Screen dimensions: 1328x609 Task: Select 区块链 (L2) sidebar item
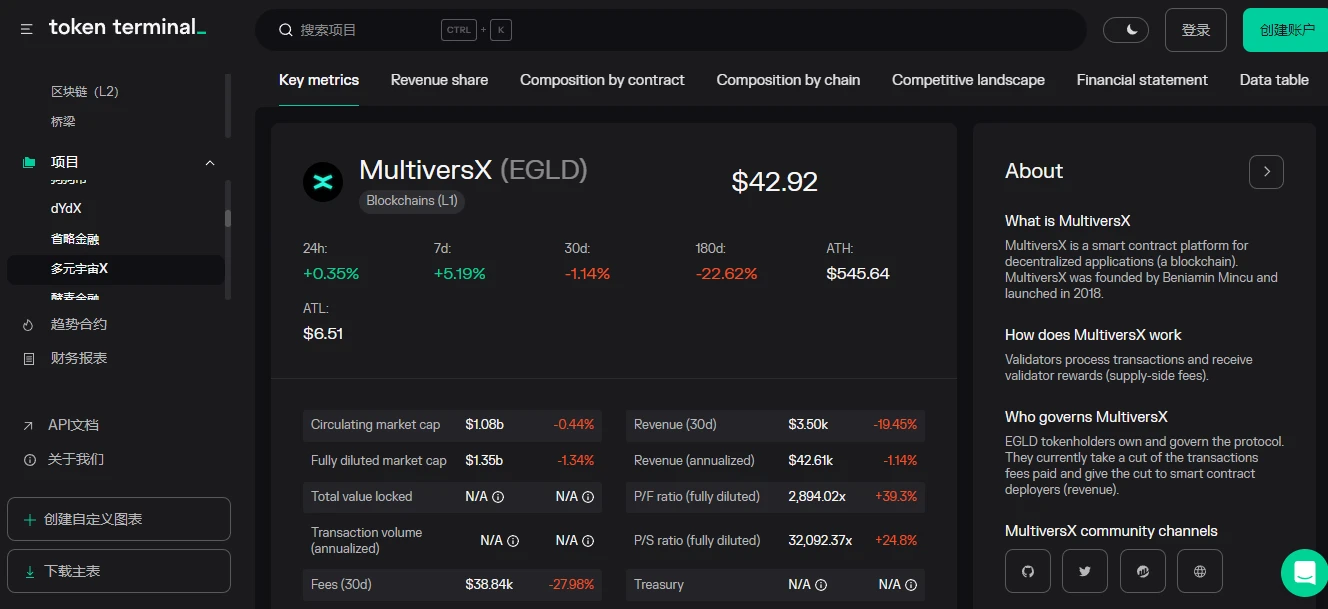click(85, 91)
